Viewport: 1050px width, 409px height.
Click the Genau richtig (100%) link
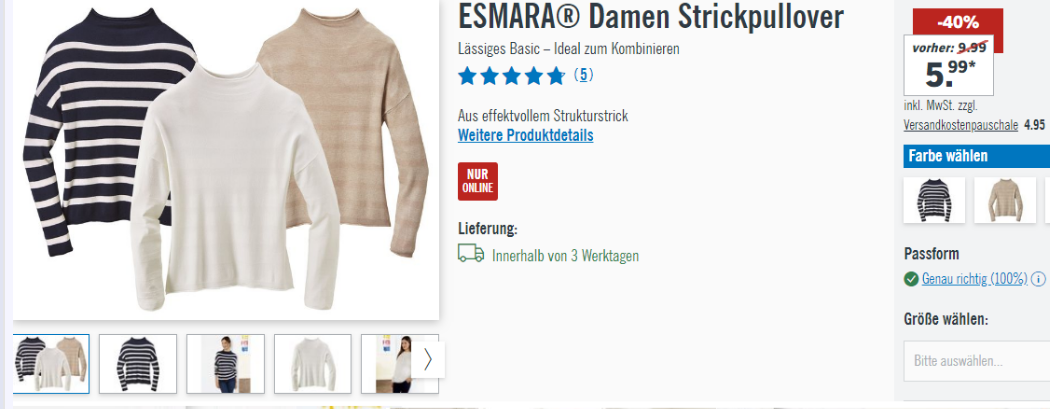(974, 279)
